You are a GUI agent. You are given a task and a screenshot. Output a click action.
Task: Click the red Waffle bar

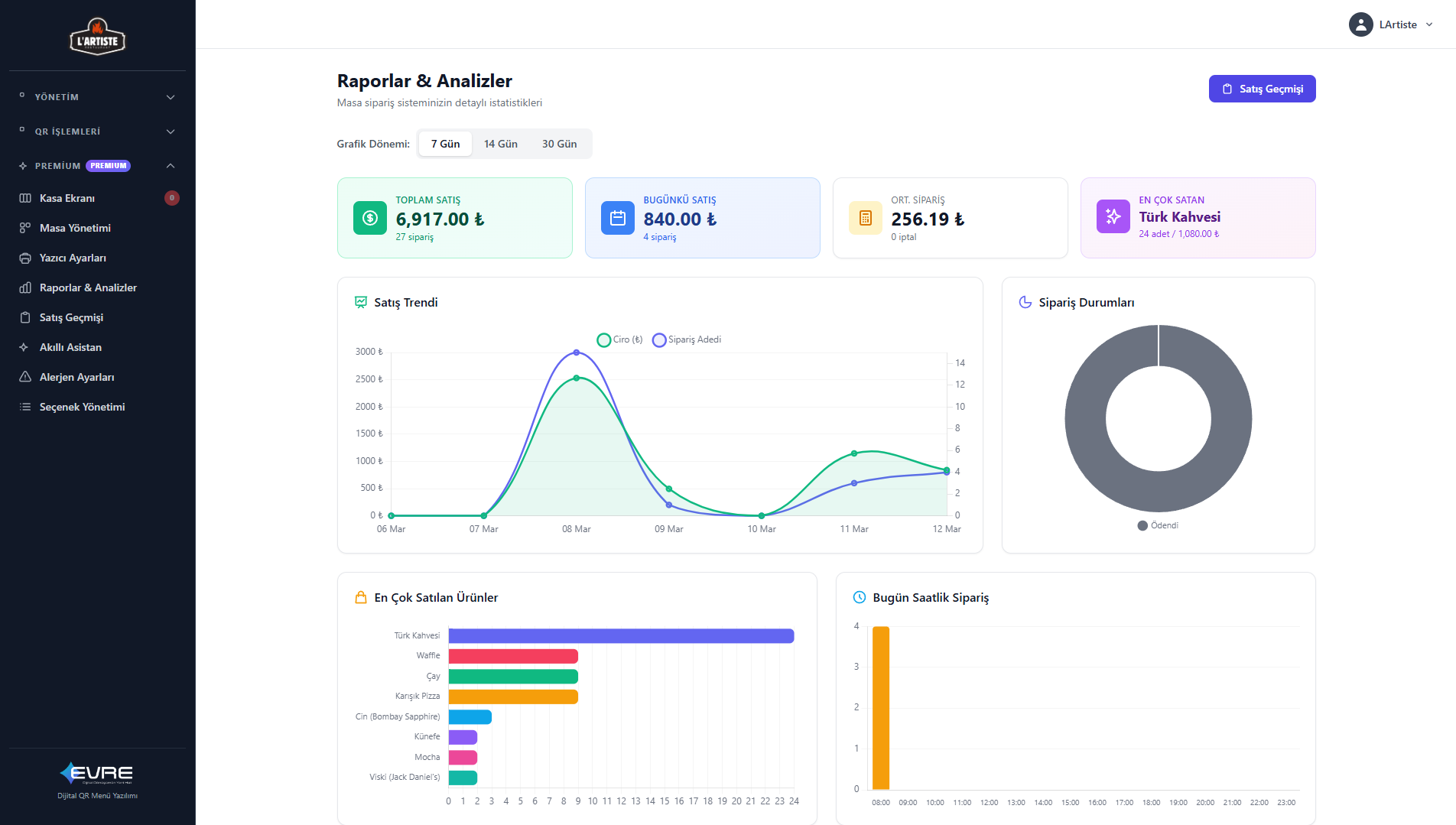pos(513,656)
